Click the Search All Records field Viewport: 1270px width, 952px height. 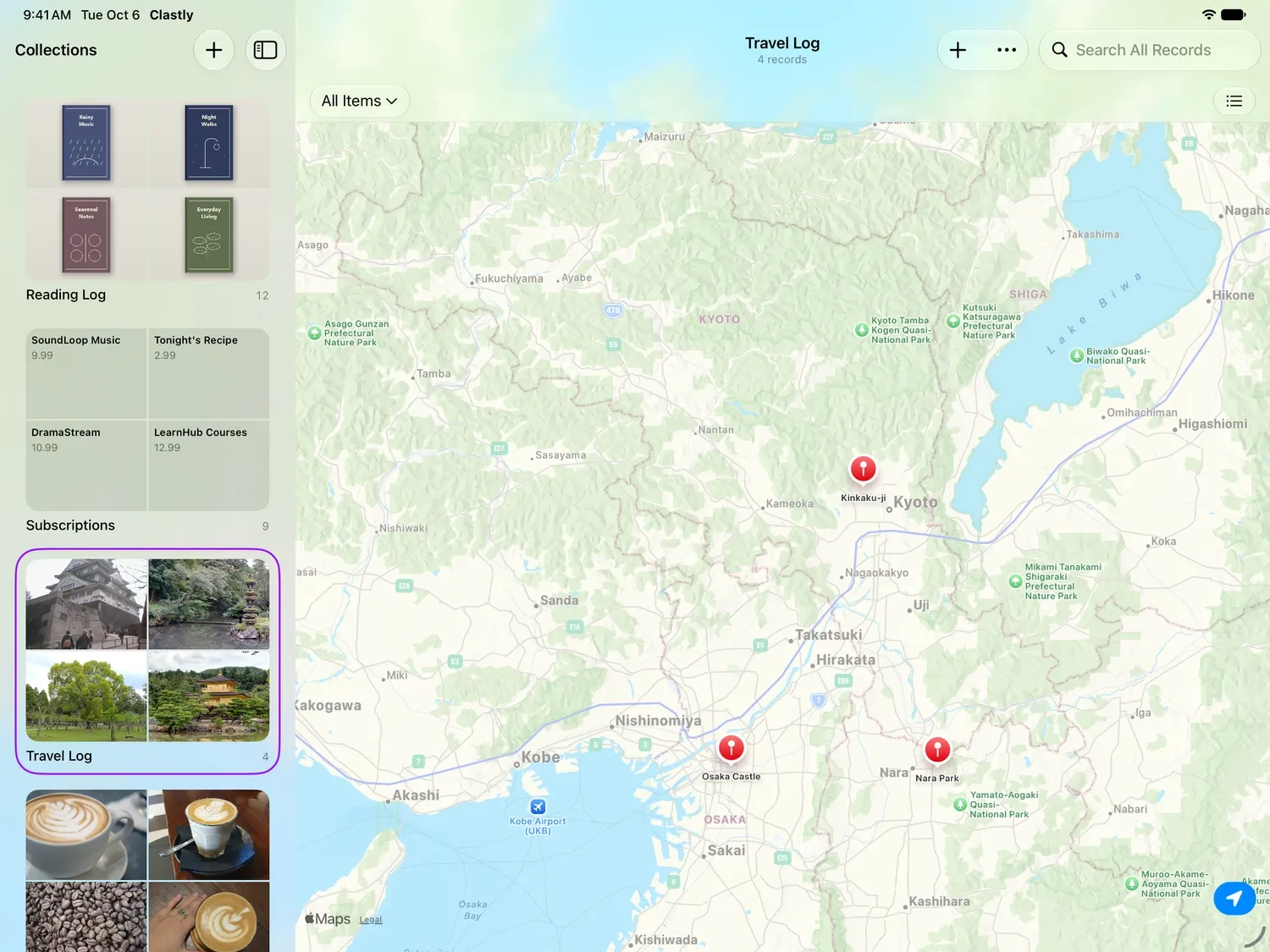pos(1149,50)
